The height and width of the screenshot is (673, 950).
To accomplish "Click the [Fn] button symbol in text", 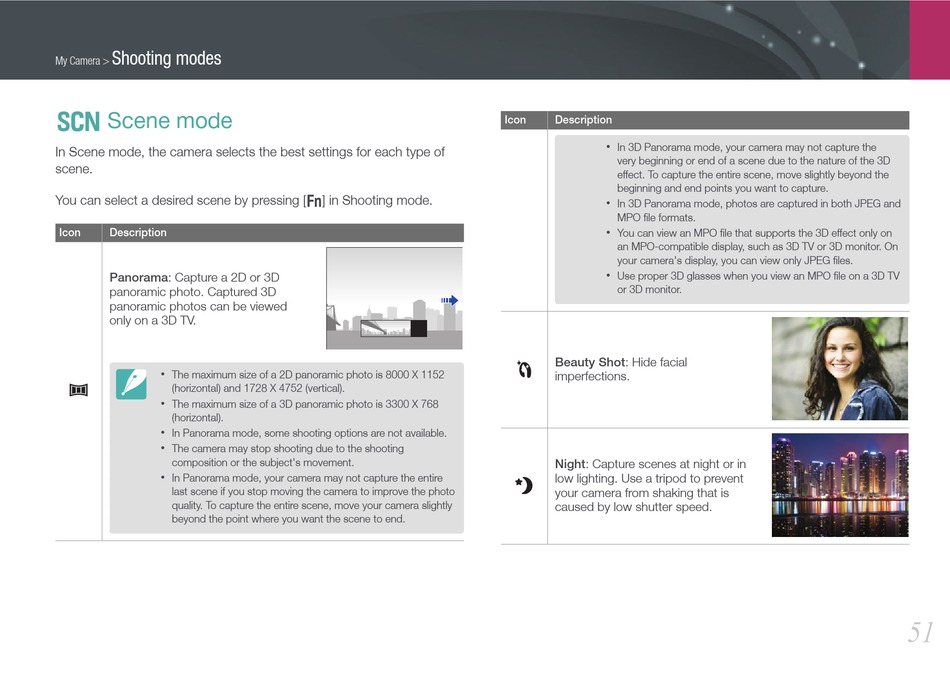I will pos(314,201).
